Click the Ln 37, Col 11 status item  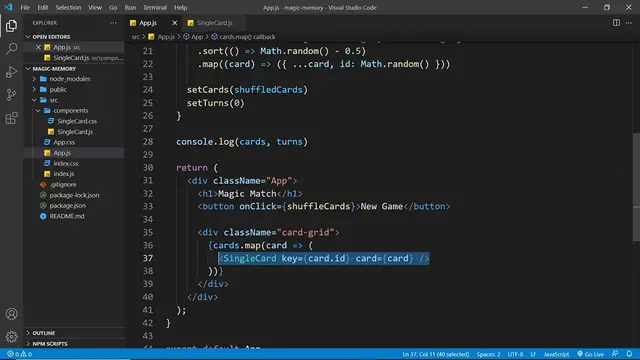(x=436, y=354)
